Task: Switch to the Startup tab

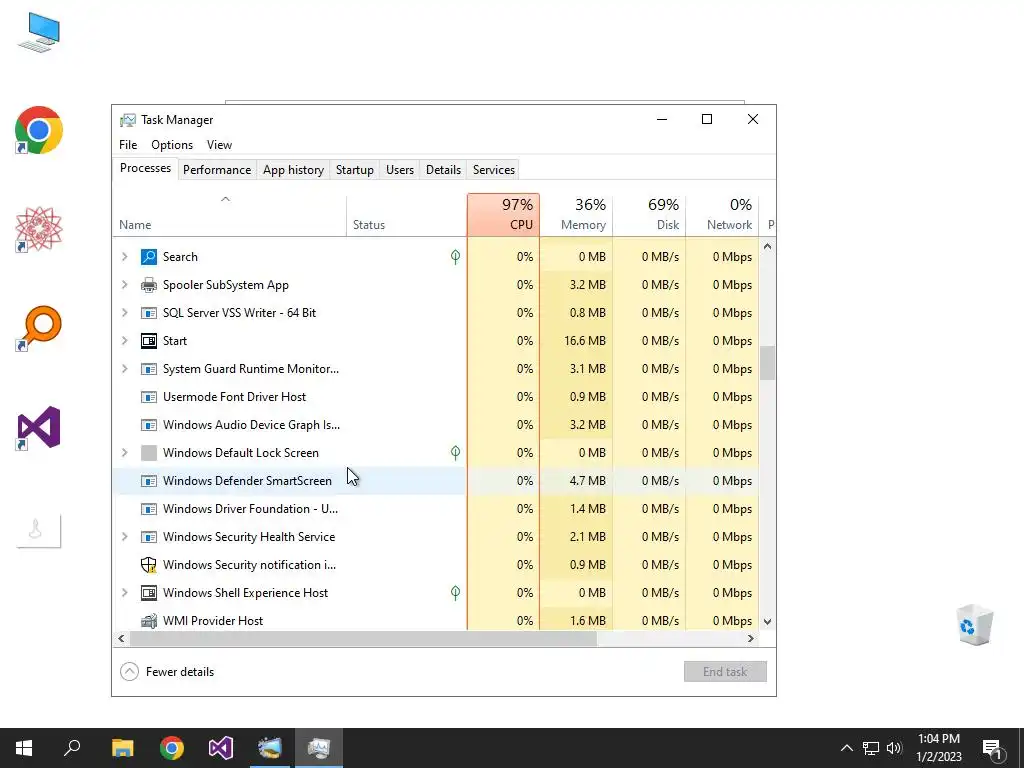Action: coord(355,170)
